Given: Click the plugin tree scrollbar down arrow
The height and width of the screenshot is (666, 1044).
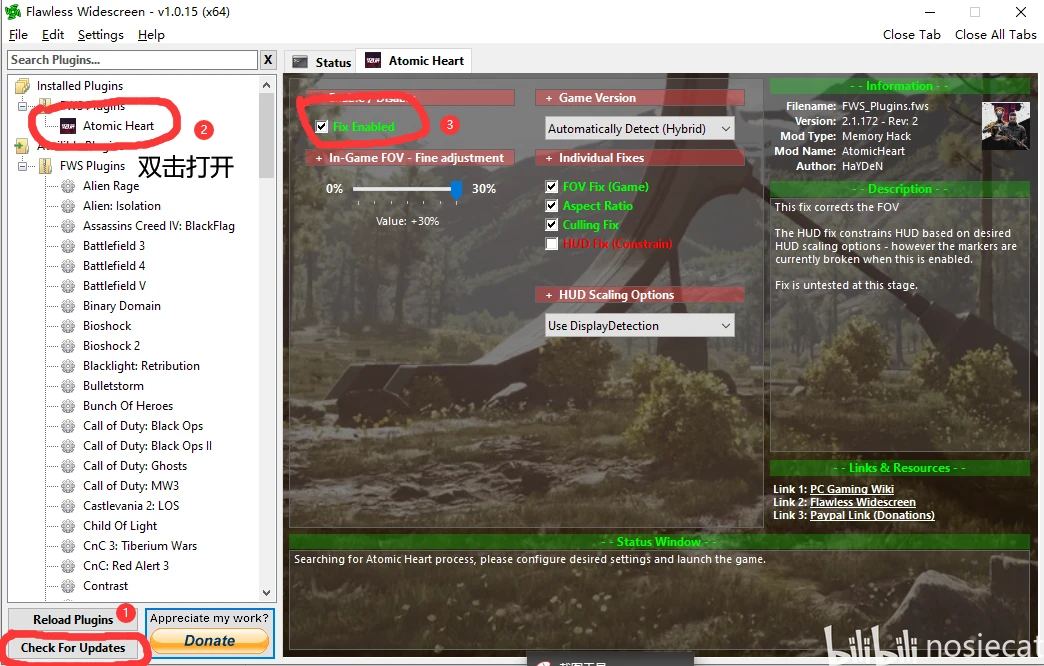Looking at the screenshot, I should point(266,592).
